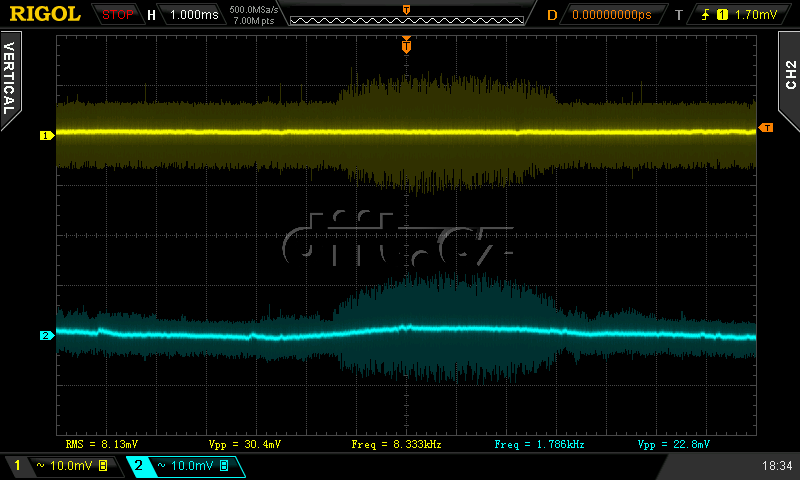Select the 1.70mV trigger level readout

[754, 15]
